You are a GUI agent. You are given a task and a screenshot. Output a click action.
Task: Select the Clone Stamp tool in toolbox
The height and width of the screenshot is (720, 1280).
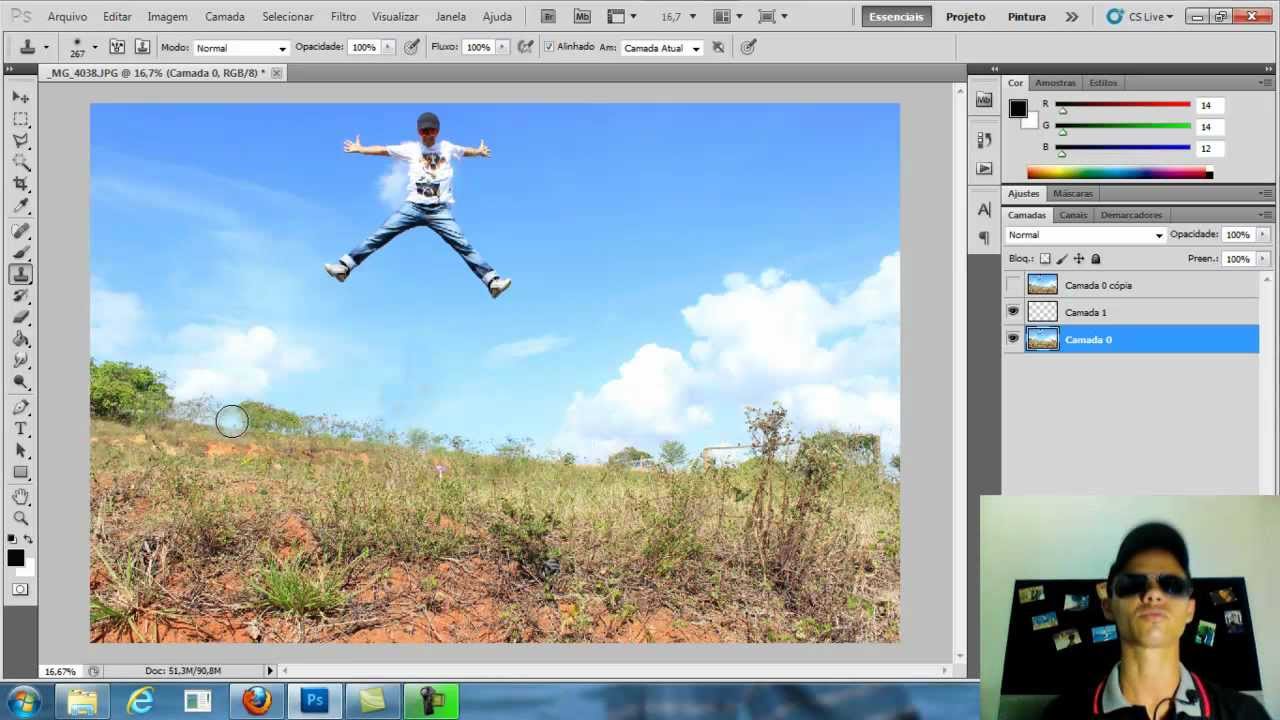(x=20, y=274)
